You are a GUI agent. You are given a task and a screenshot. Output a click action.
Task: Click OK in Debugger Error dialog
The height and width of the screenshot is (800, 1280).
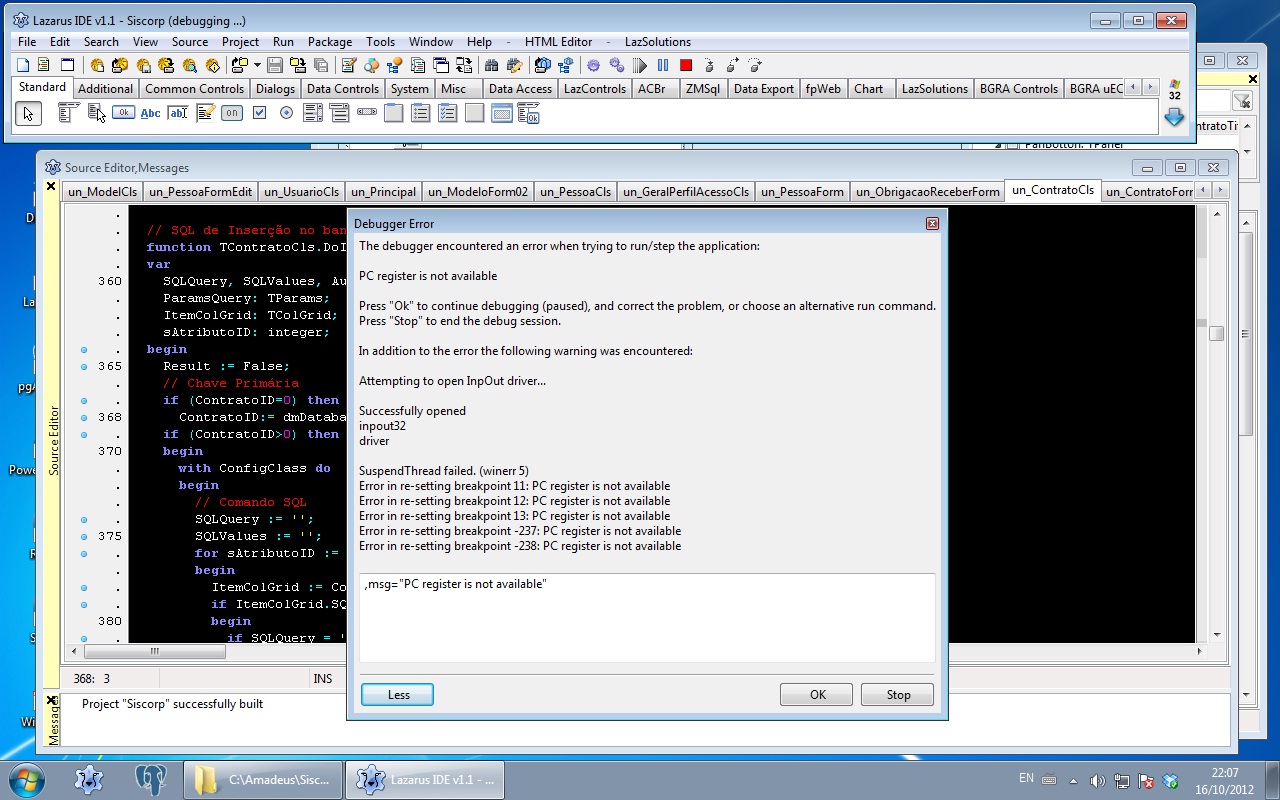click(x=817, y=695)
